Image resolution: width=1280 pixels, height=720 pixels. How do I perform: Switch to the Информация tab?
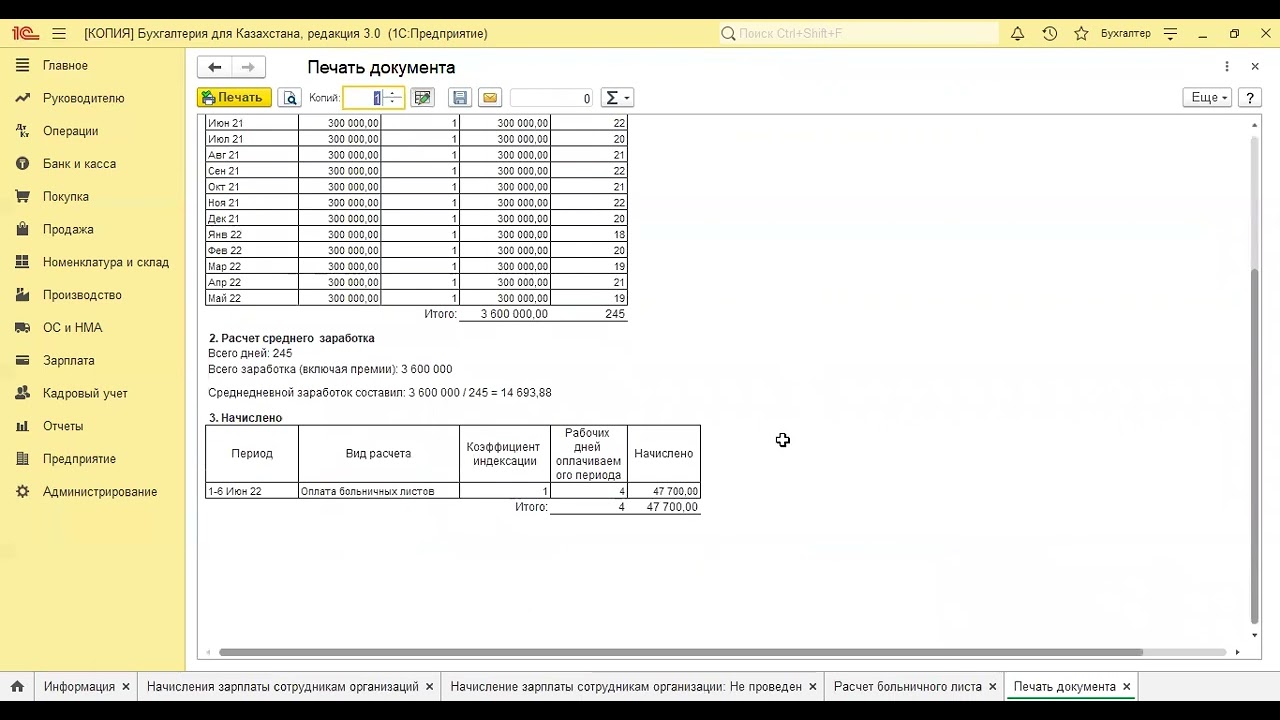click(79, 687)
